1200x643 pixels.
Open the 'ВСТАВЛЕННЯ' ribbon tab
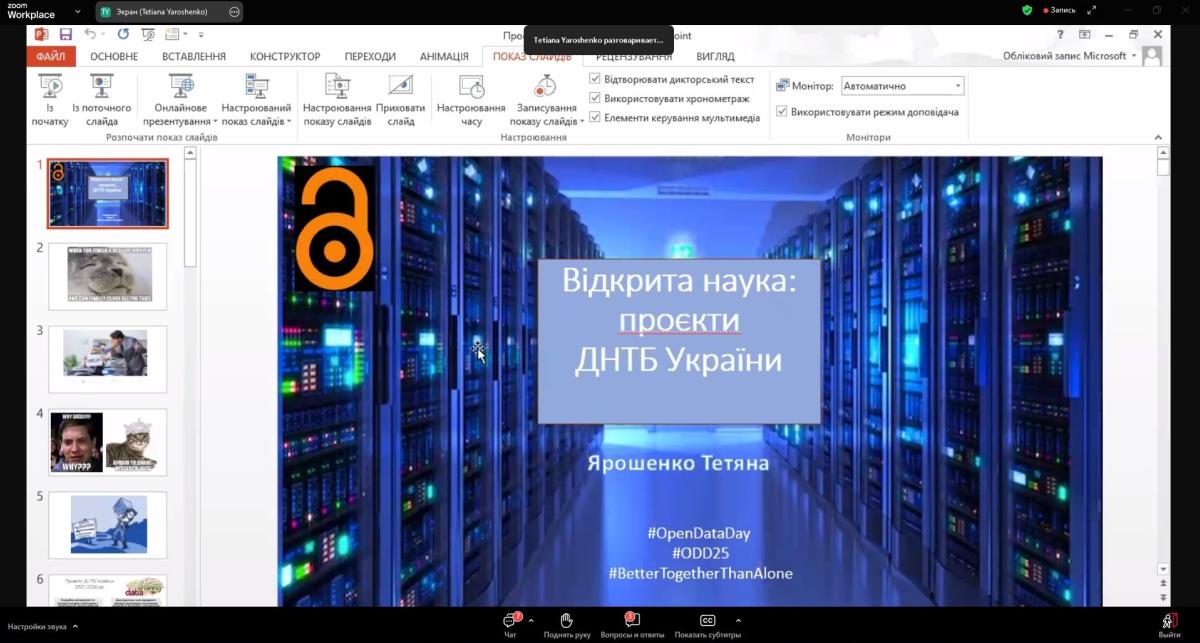click(194, 57)
